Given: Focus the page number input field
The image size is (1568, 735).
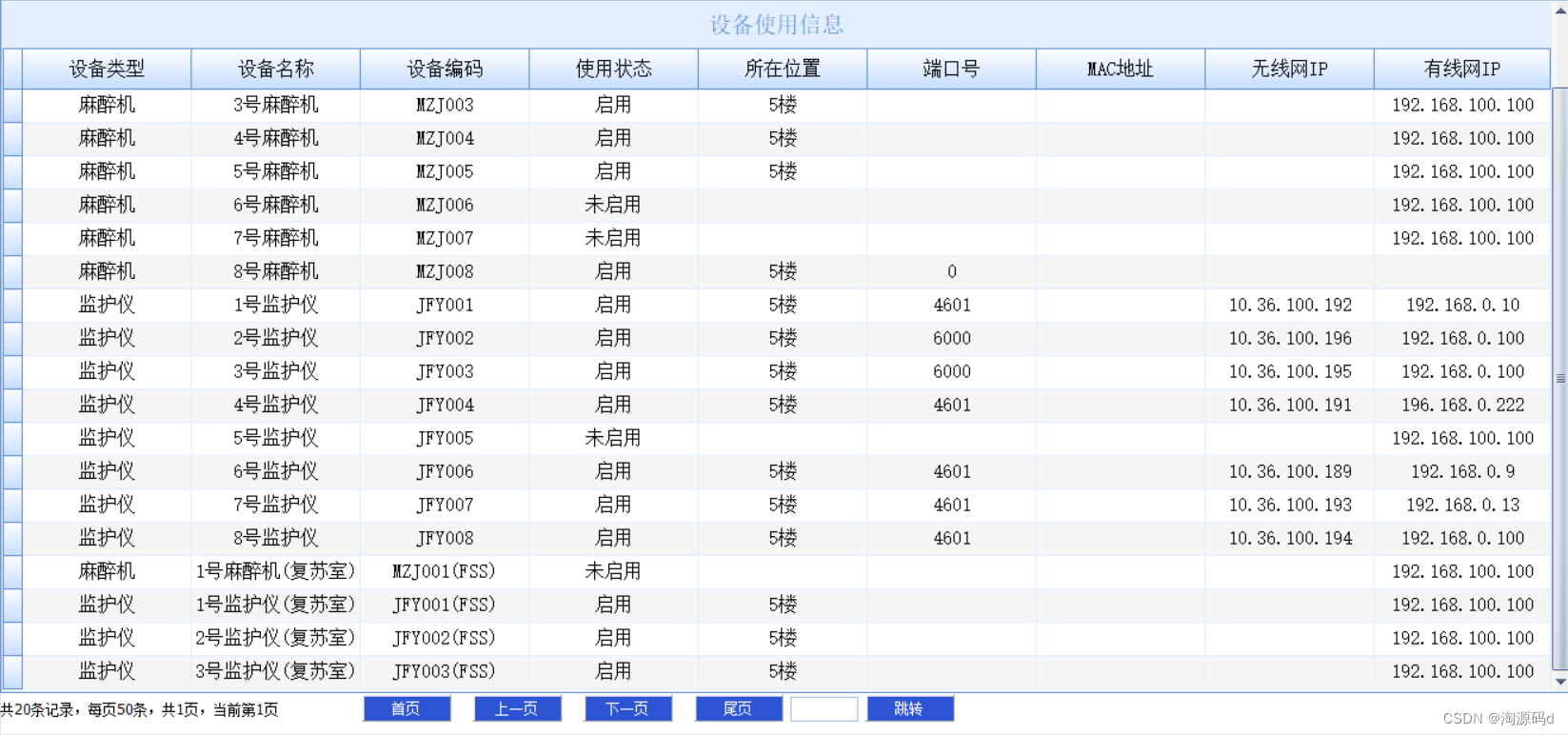Looking at the screenshot, I should click(824, 709).
